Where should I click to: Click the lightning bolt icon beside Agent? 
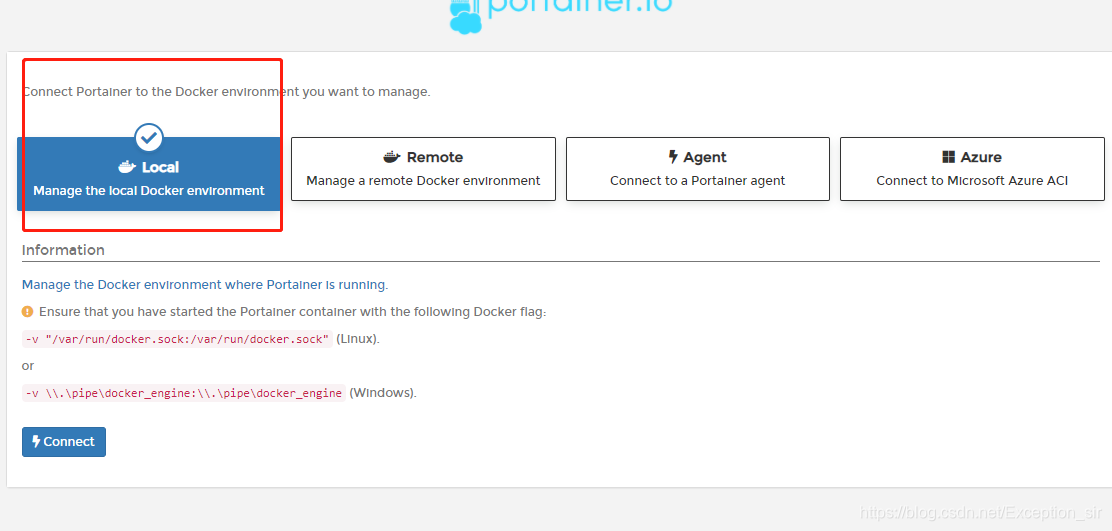673,157
